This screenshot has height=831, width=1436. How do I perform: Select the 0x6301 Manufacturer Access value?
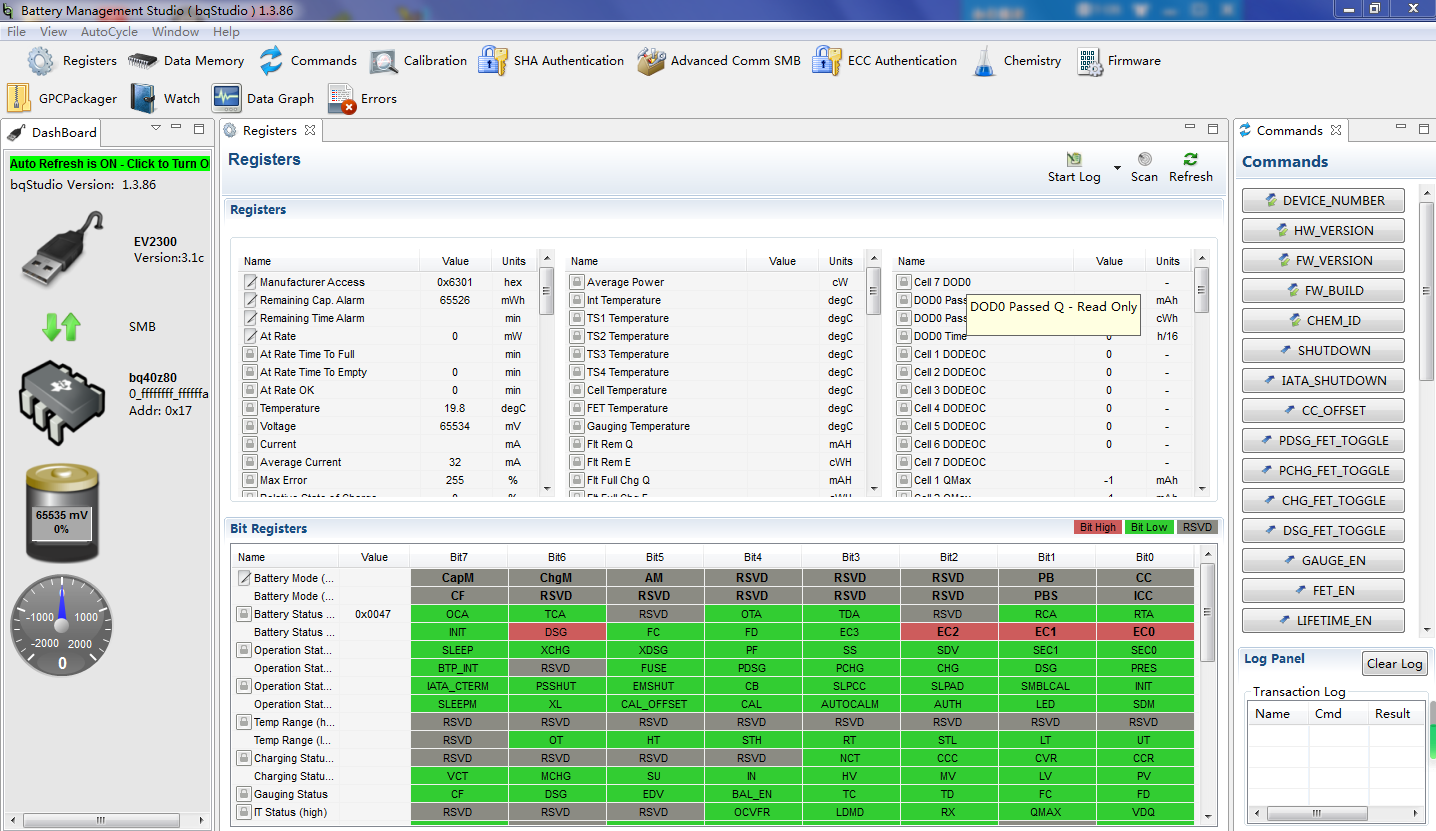(455, 282)
